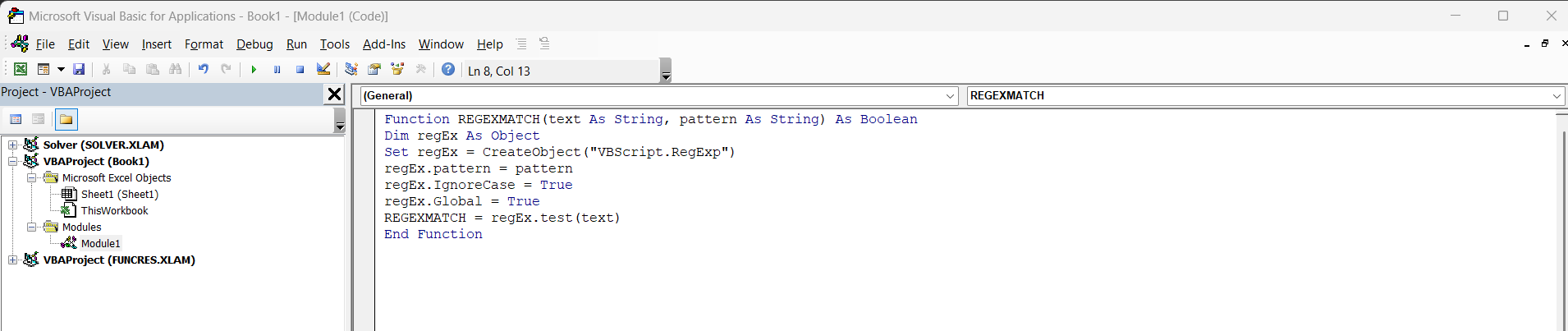Open the Window menu
Image resolution: width=1568 pixels, height=331 pixels.
[441, 44]
